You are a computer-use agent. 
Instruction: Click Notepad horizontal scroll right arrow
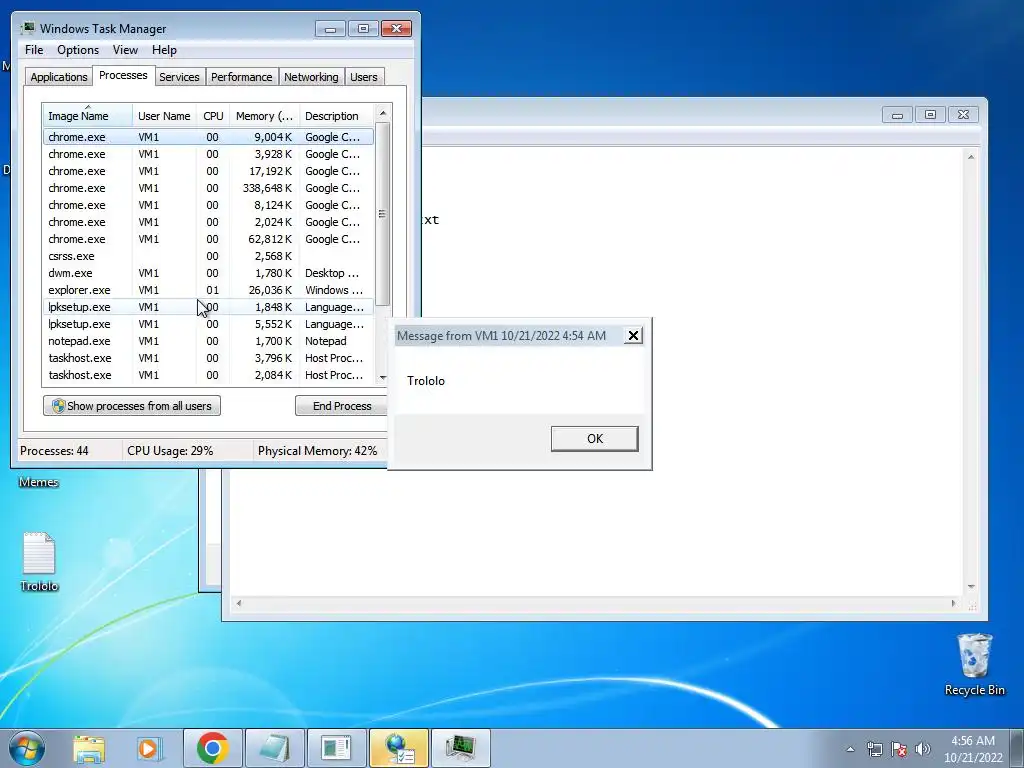click(x=953, y=603)
